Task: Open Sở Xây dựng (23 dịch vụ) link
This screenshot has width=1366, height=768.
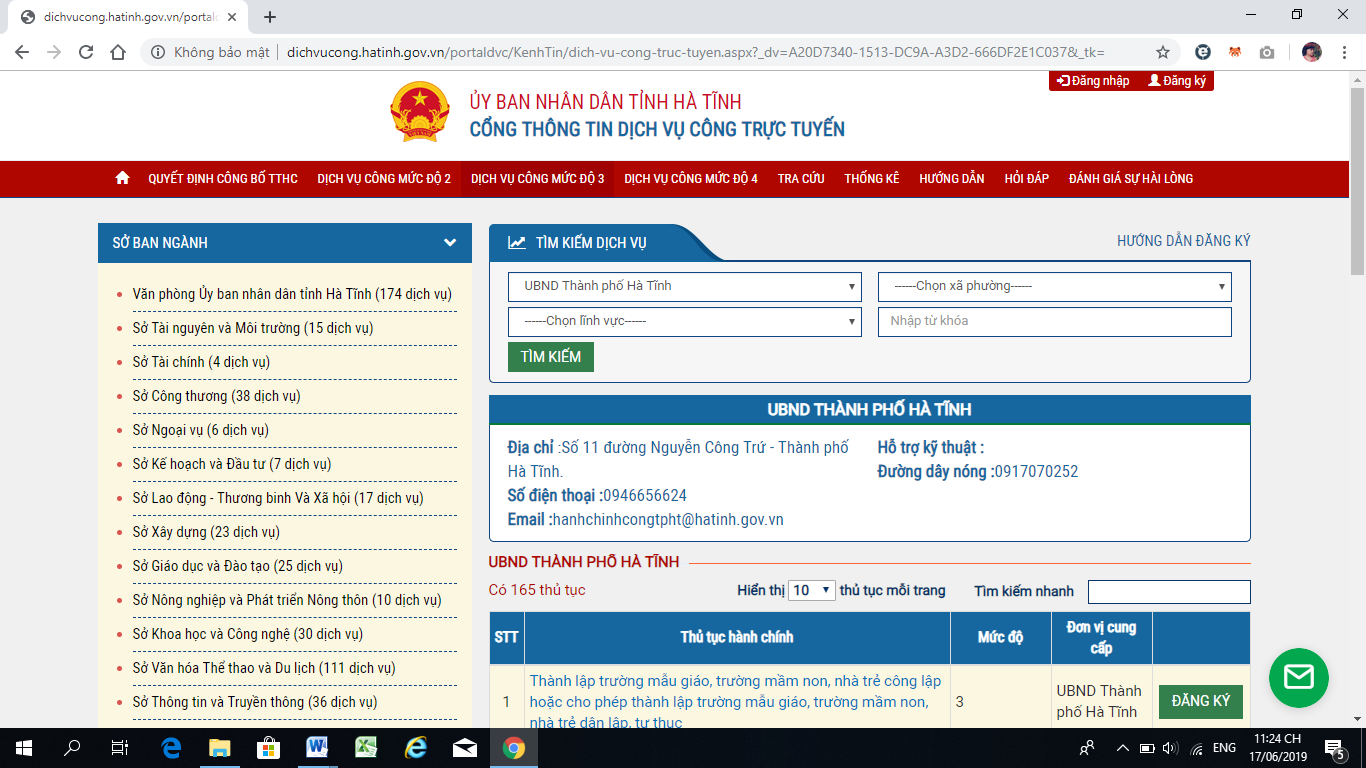Action: 206,532
